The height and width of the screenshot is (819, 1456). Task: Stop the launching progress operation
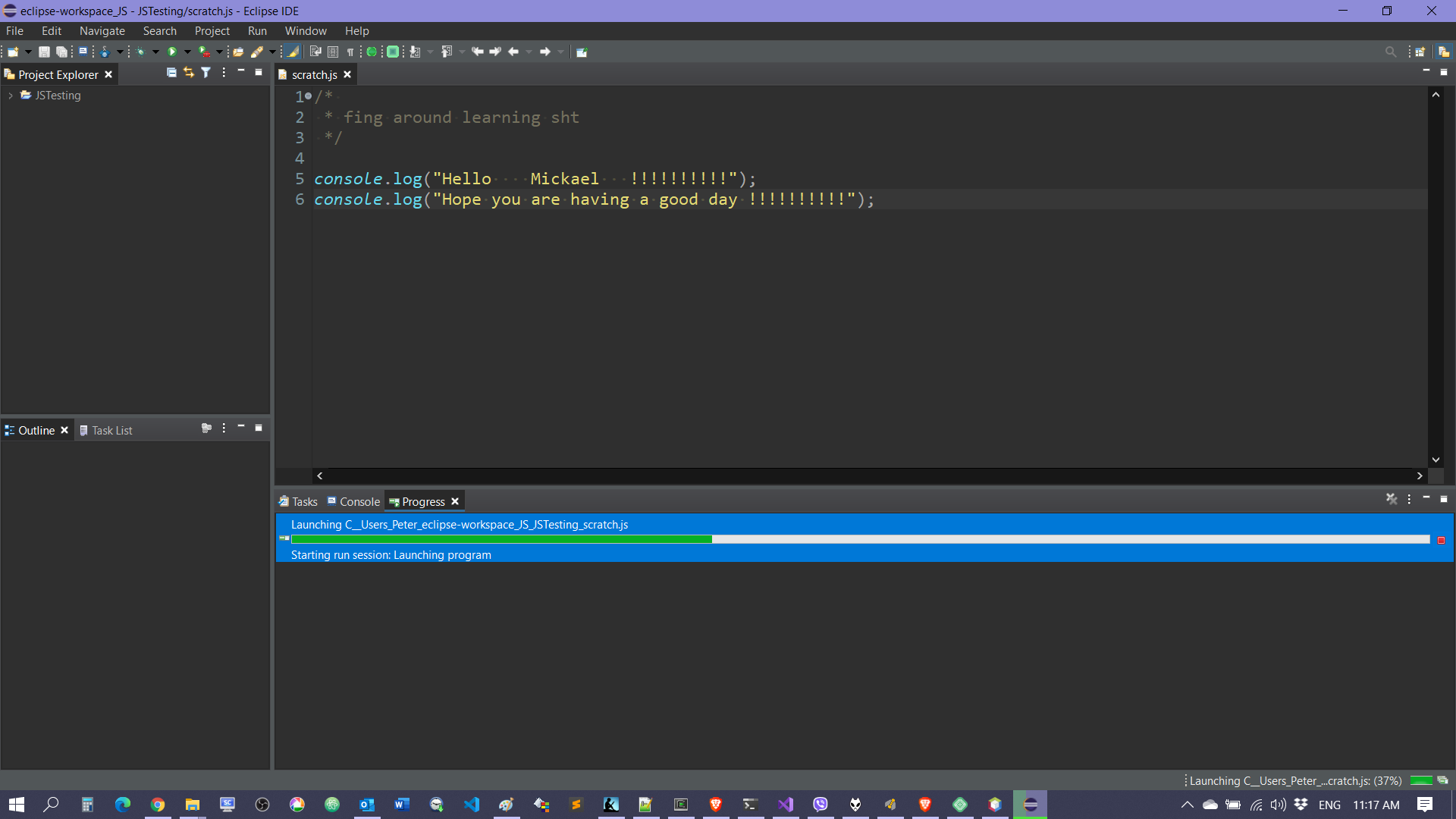click(1440, 540)
